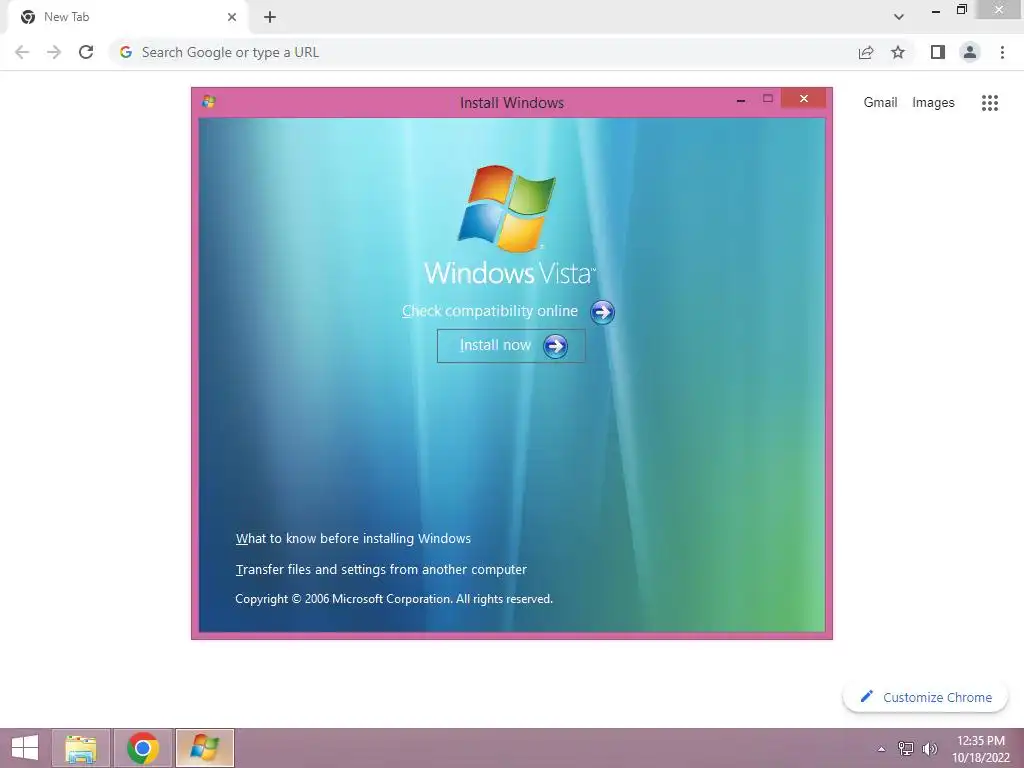Viewport: 1024px width, 768px height.
Task: Select the Install Windows taskbar icon
Action: pyautogui.click(x=204, y=748)
